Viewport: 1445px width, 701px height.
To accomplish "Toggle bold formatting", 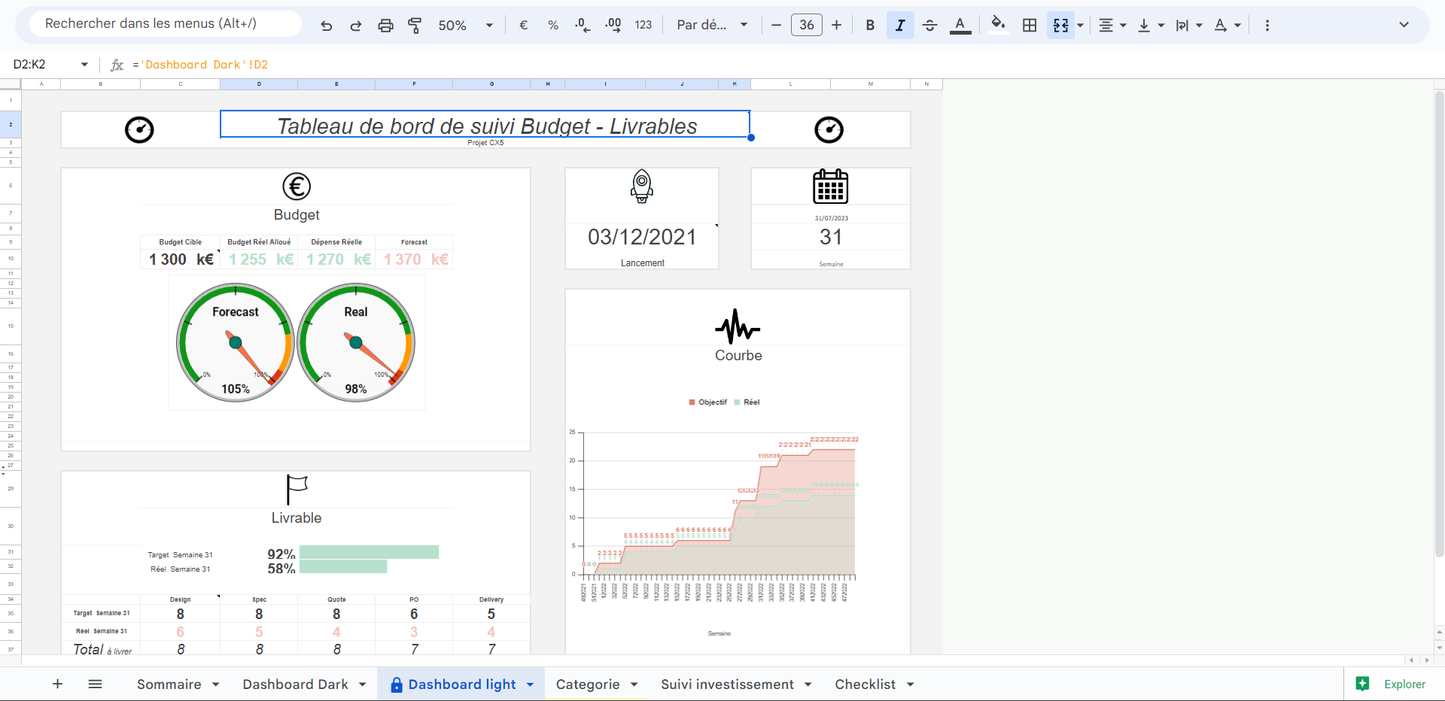I will 870,25.
